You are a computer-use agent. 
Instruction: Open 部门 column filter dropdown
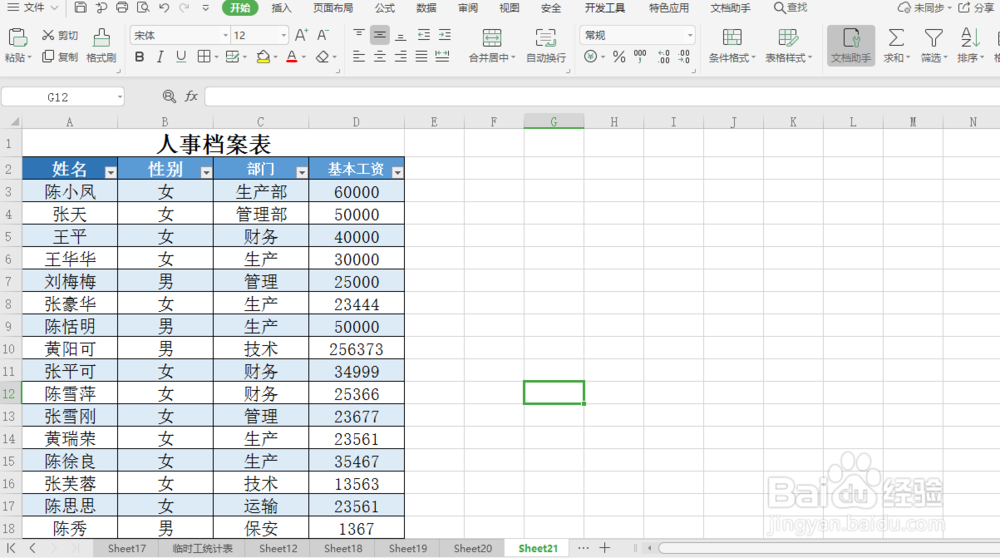[302, 172]
